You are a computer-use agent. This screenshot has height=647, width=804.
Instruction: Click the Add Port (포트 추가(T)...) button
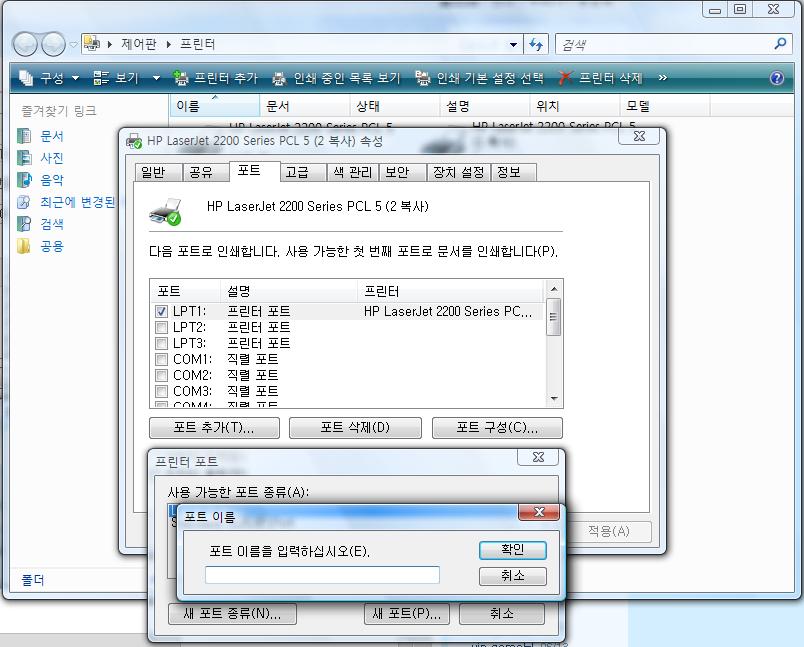pyautogui.click(x=214, y=428)
